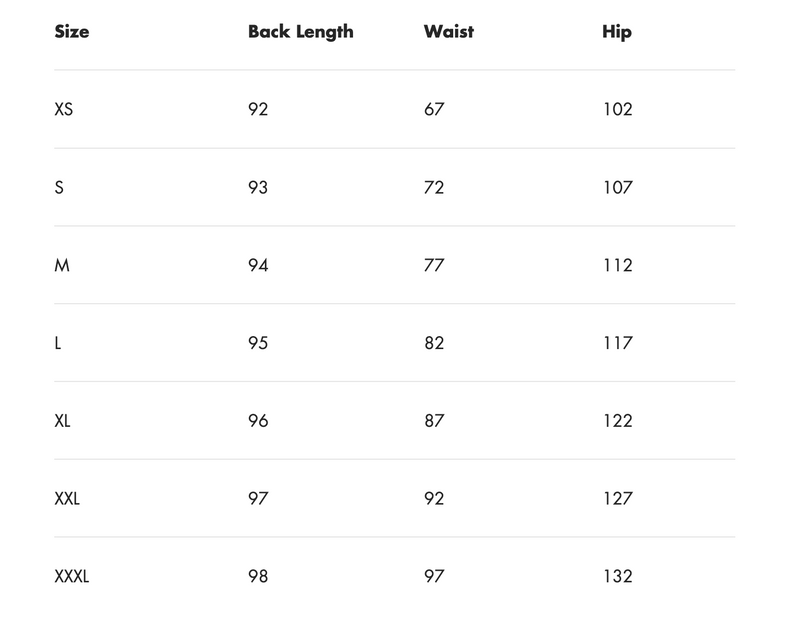Select the M size row label
The width and height of the screenshot is (800, 622).
click(x=62, y=265)
